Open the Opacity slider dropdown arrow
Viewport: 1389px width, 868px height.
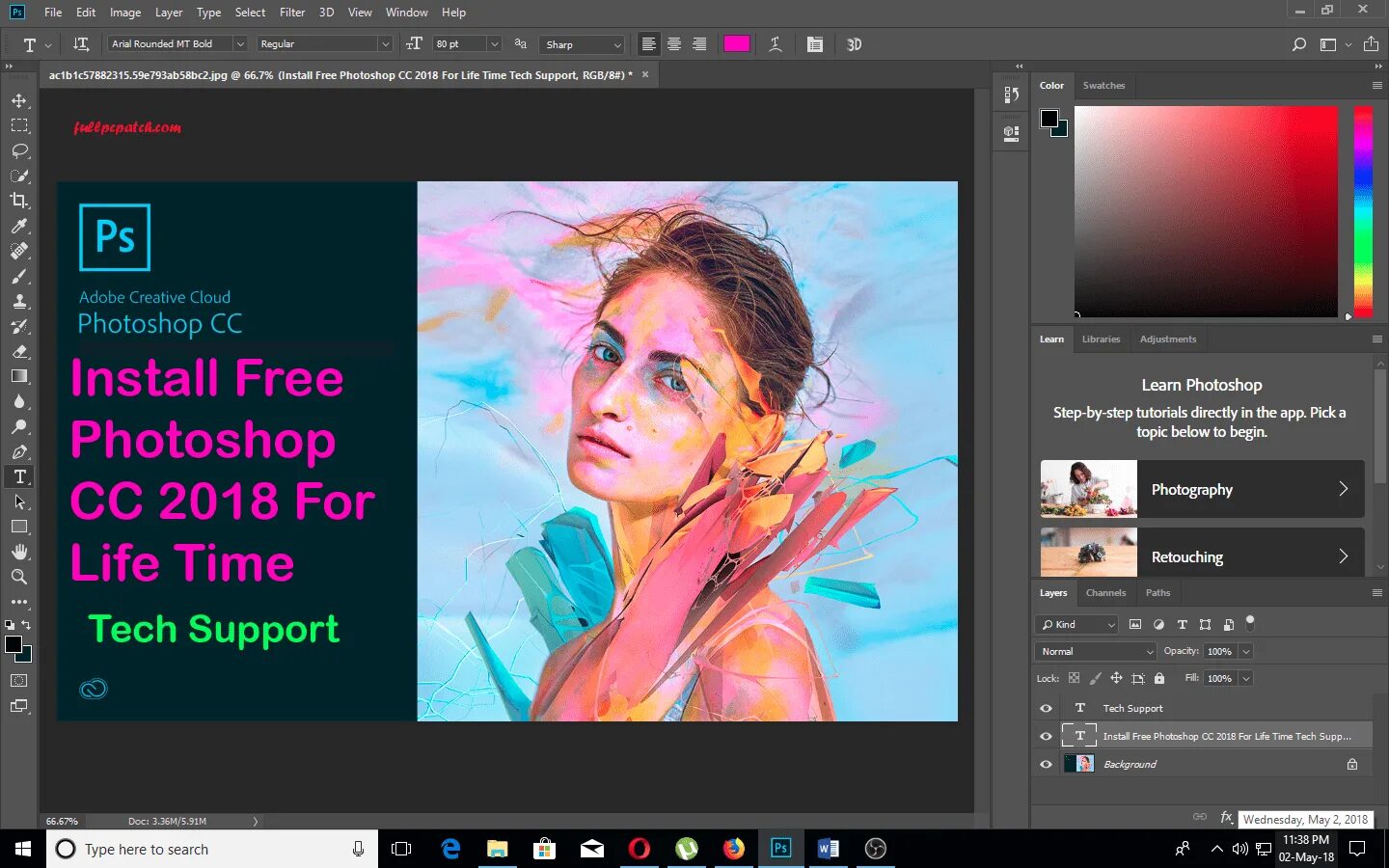(x=1245, y=652)
